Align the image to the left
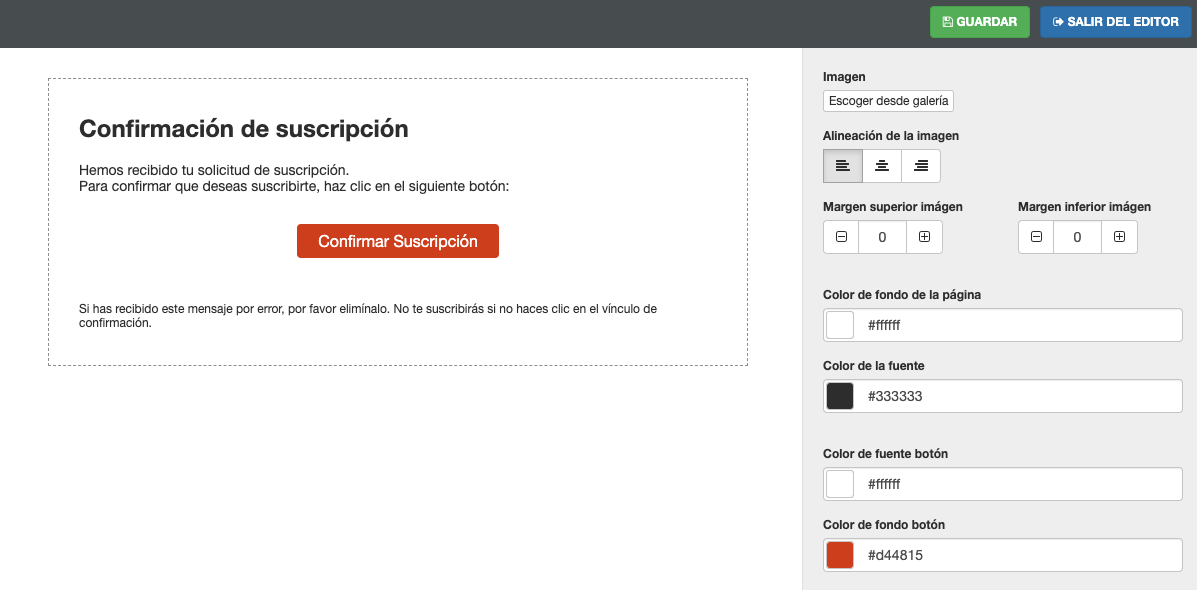This screenshot has width=1197, height=590. coord(842,165)
